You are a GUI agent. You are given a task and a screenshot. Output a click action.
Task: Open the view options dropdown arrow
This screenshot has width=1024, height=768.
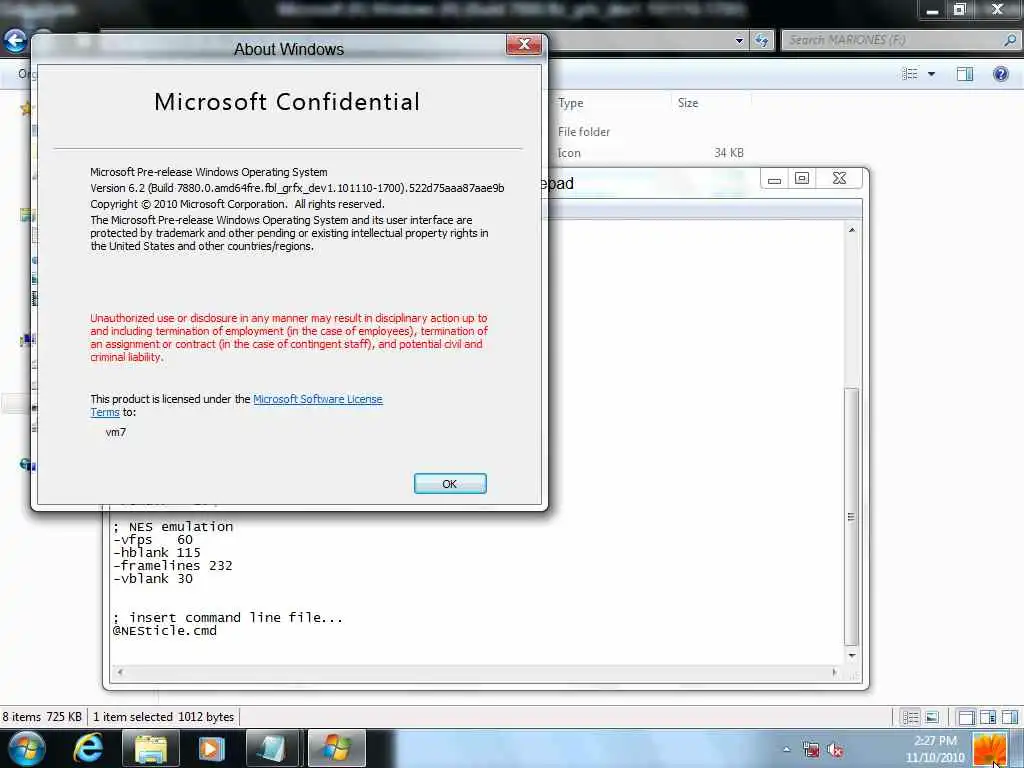(931, 74)
